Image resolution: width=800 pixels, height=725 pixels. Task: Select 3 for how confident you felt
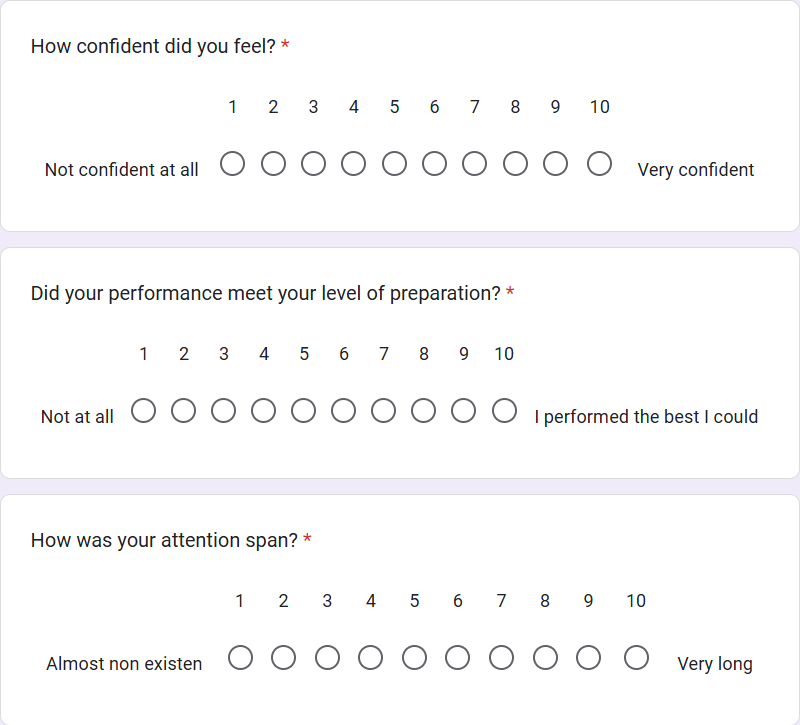(x=313, y=164)
